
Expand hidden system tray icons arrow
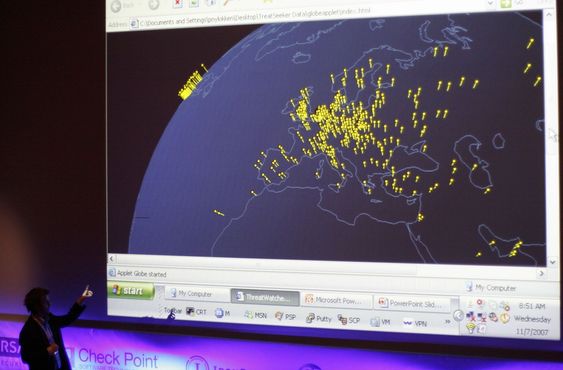click(458, 315)
